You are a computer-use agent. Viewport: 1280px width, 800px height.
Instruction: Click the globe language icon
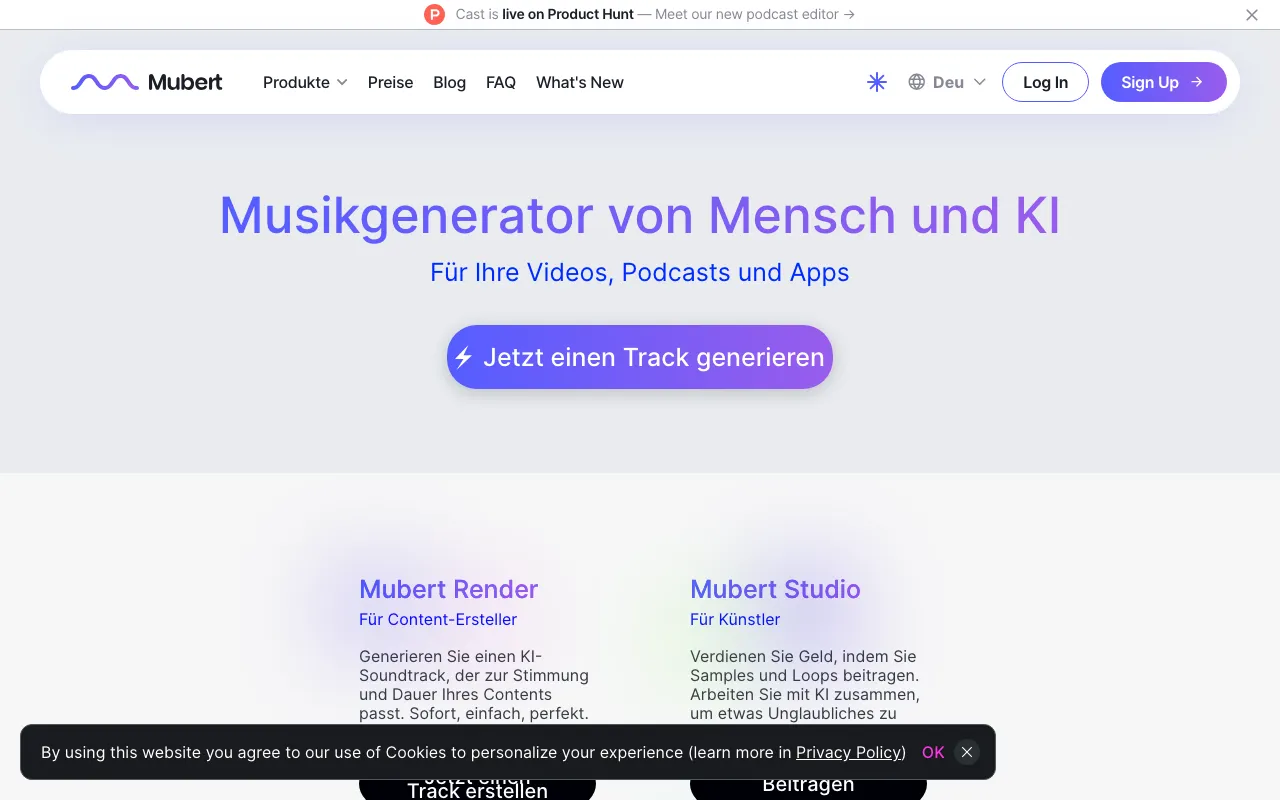tap(916, 82)
